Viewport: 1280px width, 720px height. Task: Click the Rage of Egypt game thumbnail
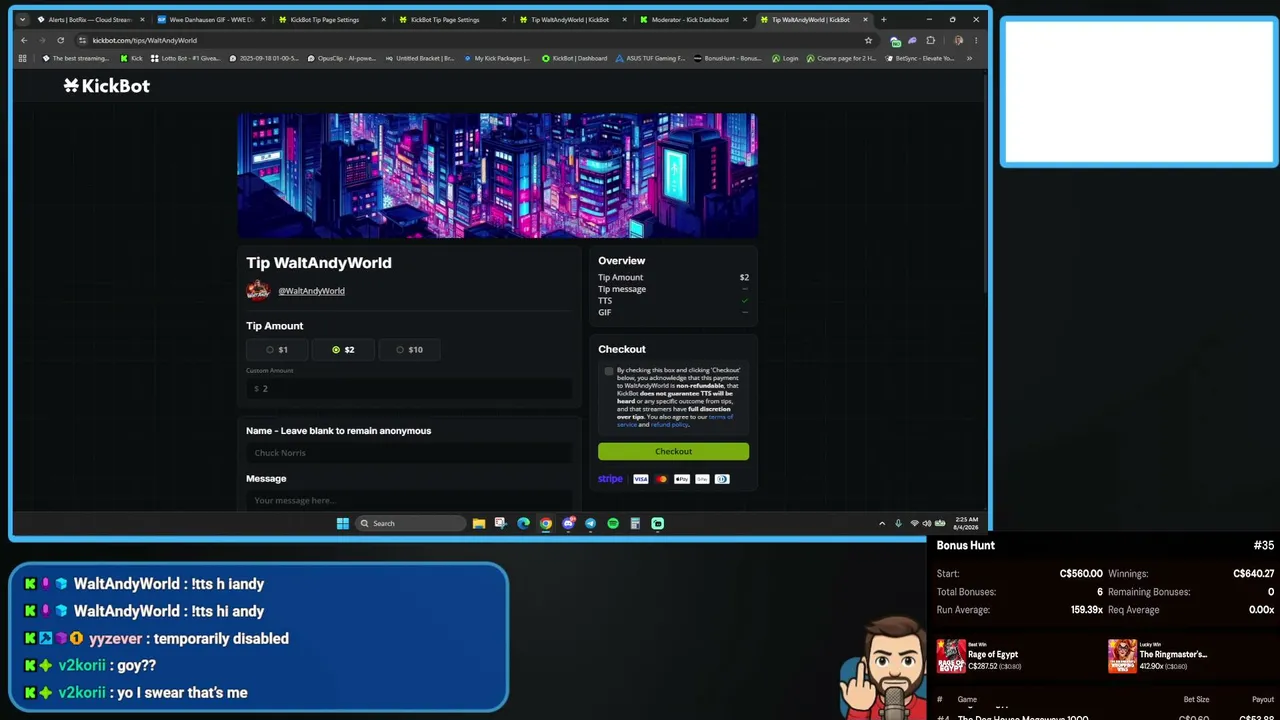pos(951,656)
